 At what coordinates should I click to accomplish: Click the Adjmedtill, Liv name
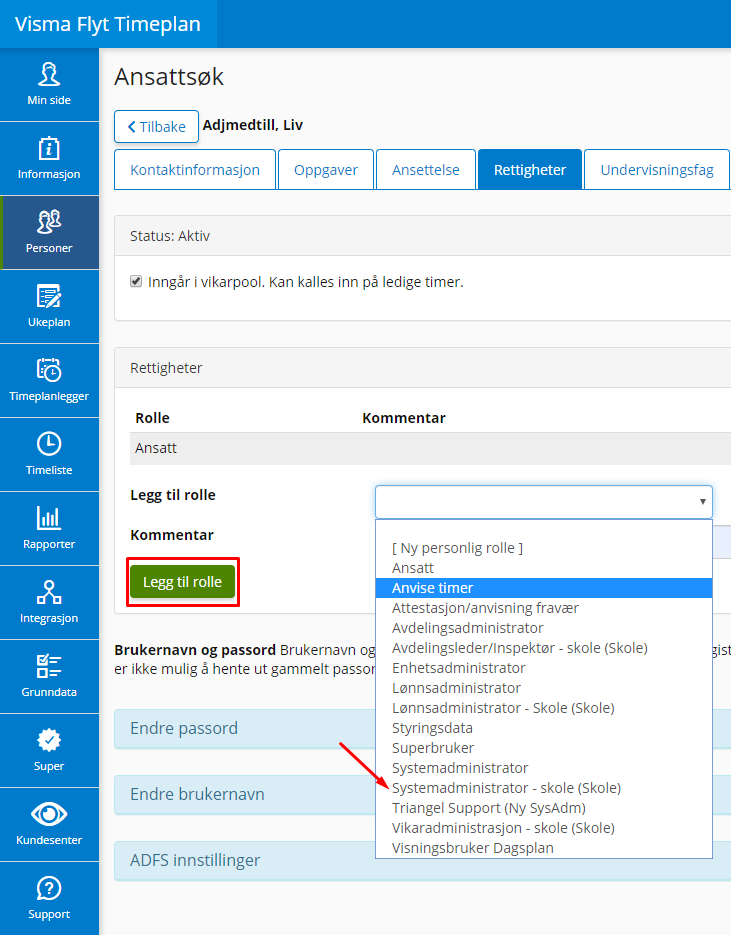click(253, 125)
